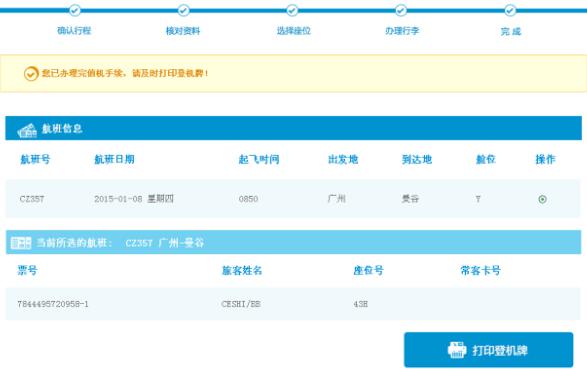Screen dimensions: 587x371
Task: Click the 航班号 column header
Action: 35,159
